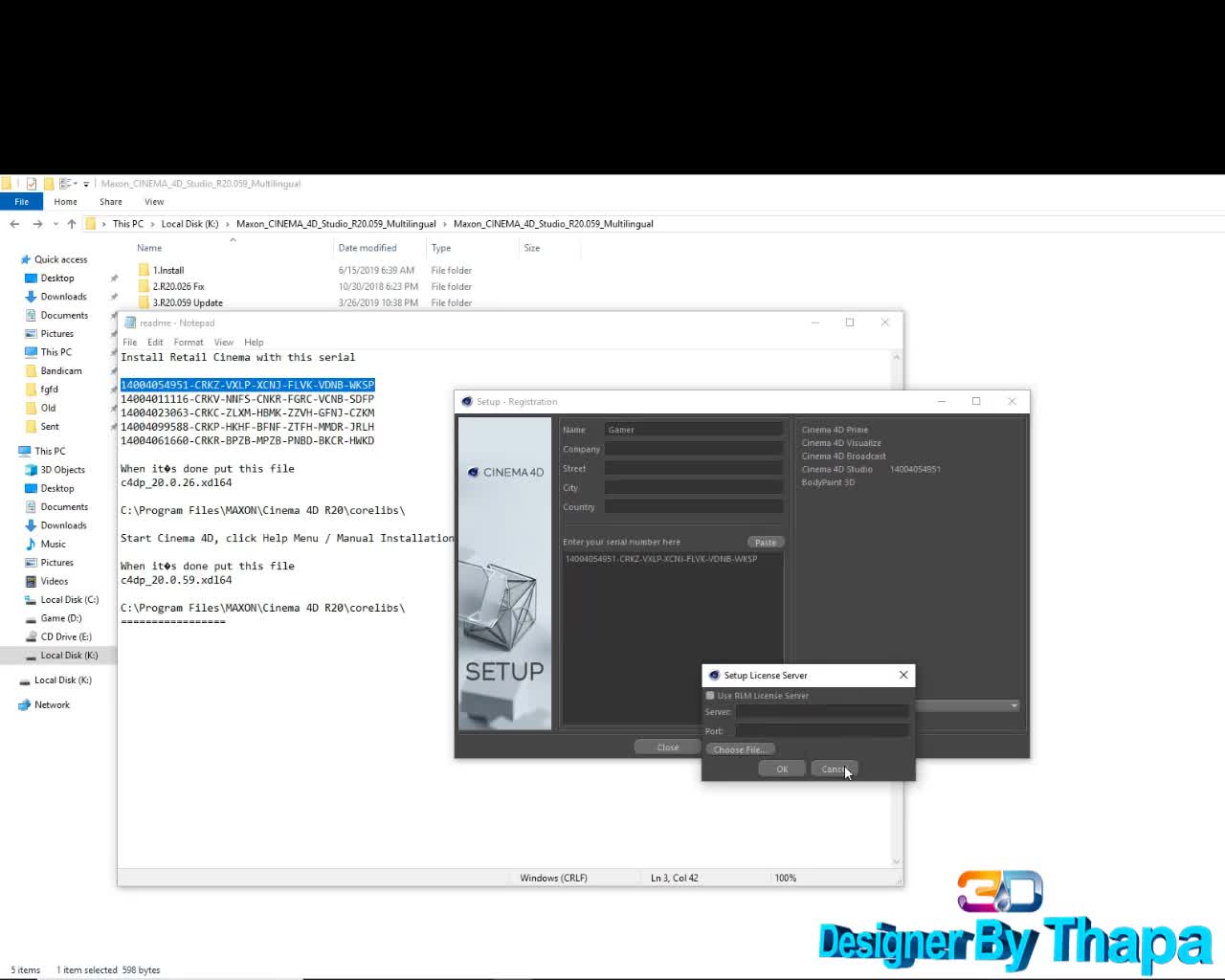1225x980 pixels.
Task: Select BodyPaint 3D in product list
Action: [828, 482]
